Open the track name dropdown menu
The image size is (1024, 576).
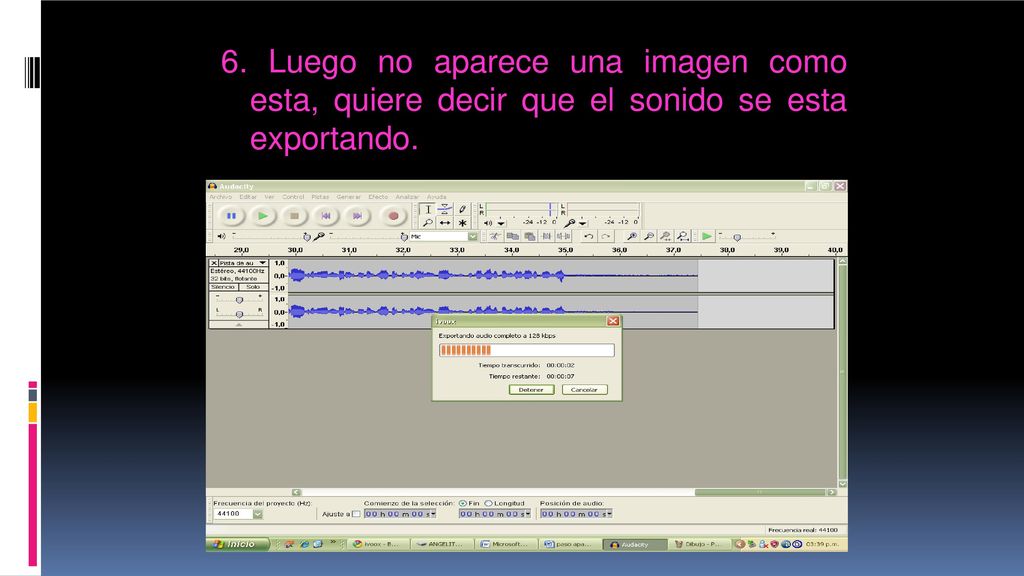tap(263, 263)
